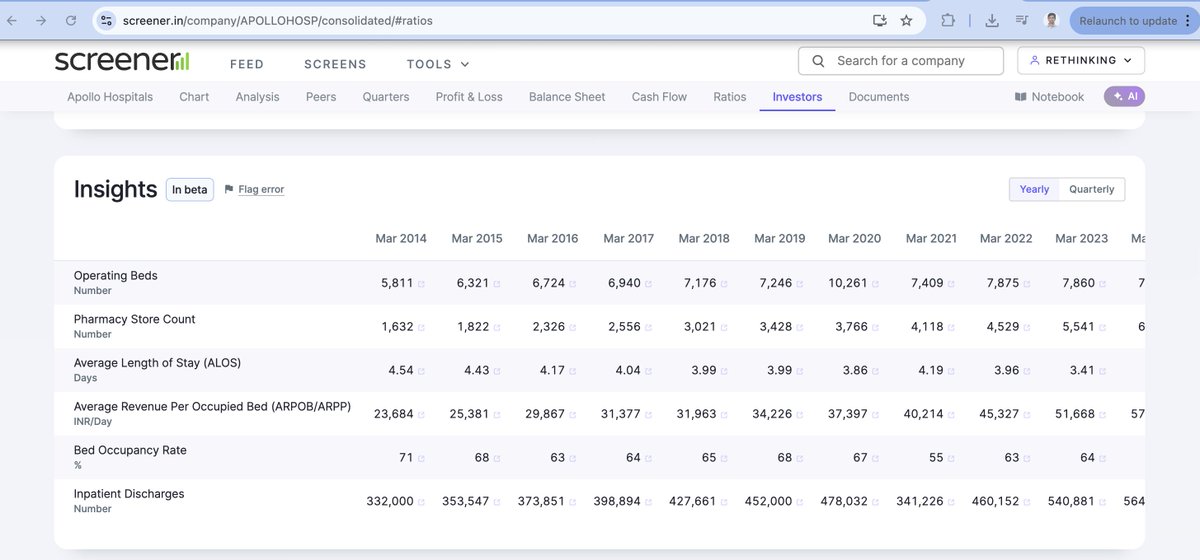
Task: Go back with the browser back arrow
Action: 12,20
